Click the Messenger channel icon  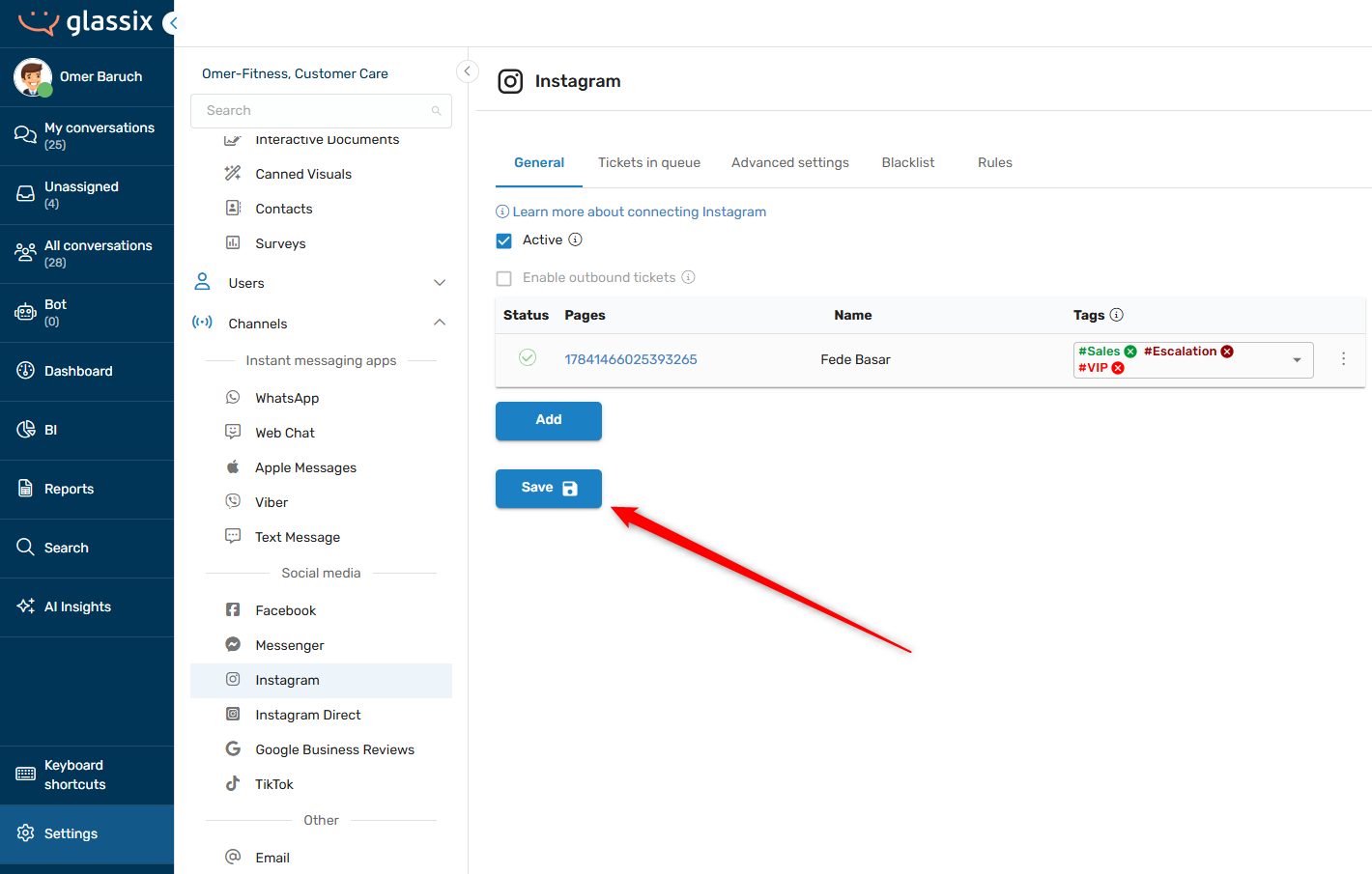(x=233, y=644)
